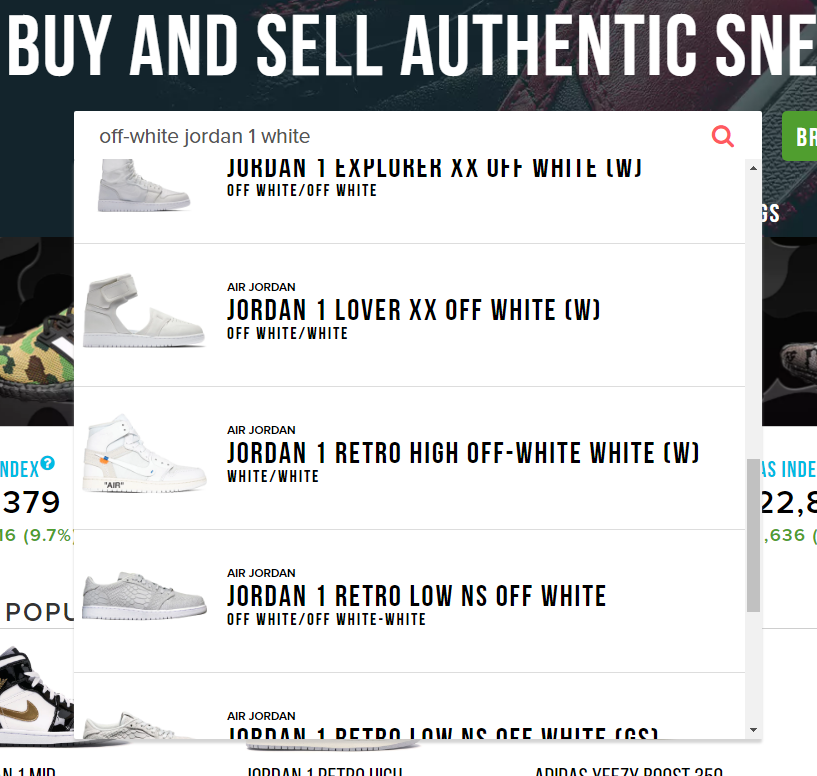Viewport: 817px width, 776px height.
Task: Click the question mark icon beside INDEX
Action: (47, 464)
